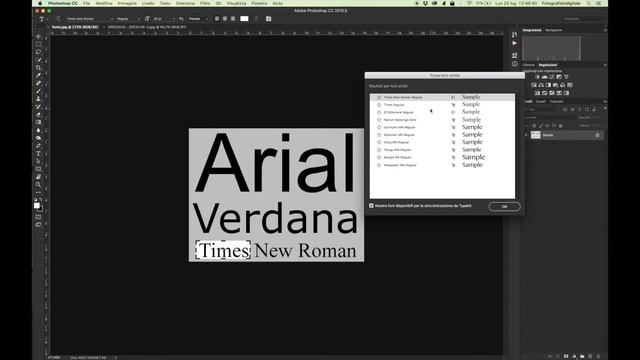640x360 pixels.
Task: Star Malayalam MN Regular as favorite
Action: [379, 165]
